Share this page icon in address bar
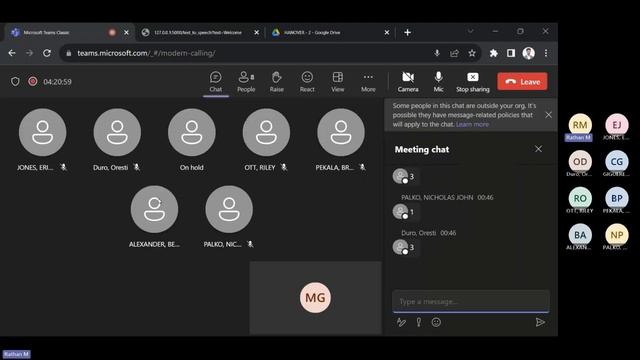This screenshot has width=640, height=360. click(454, 53)
